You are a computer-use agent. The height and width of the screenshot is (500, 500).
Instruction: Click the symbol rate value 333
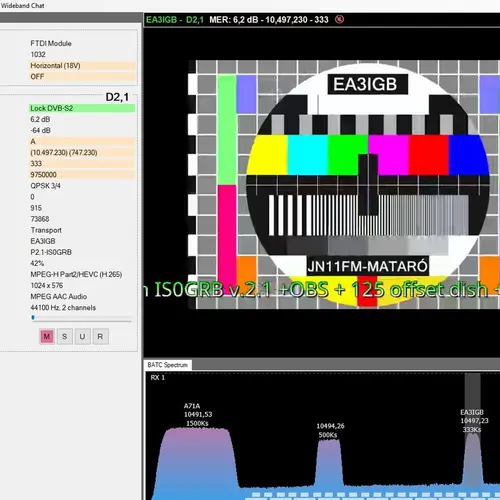click(x=82, y=163)
